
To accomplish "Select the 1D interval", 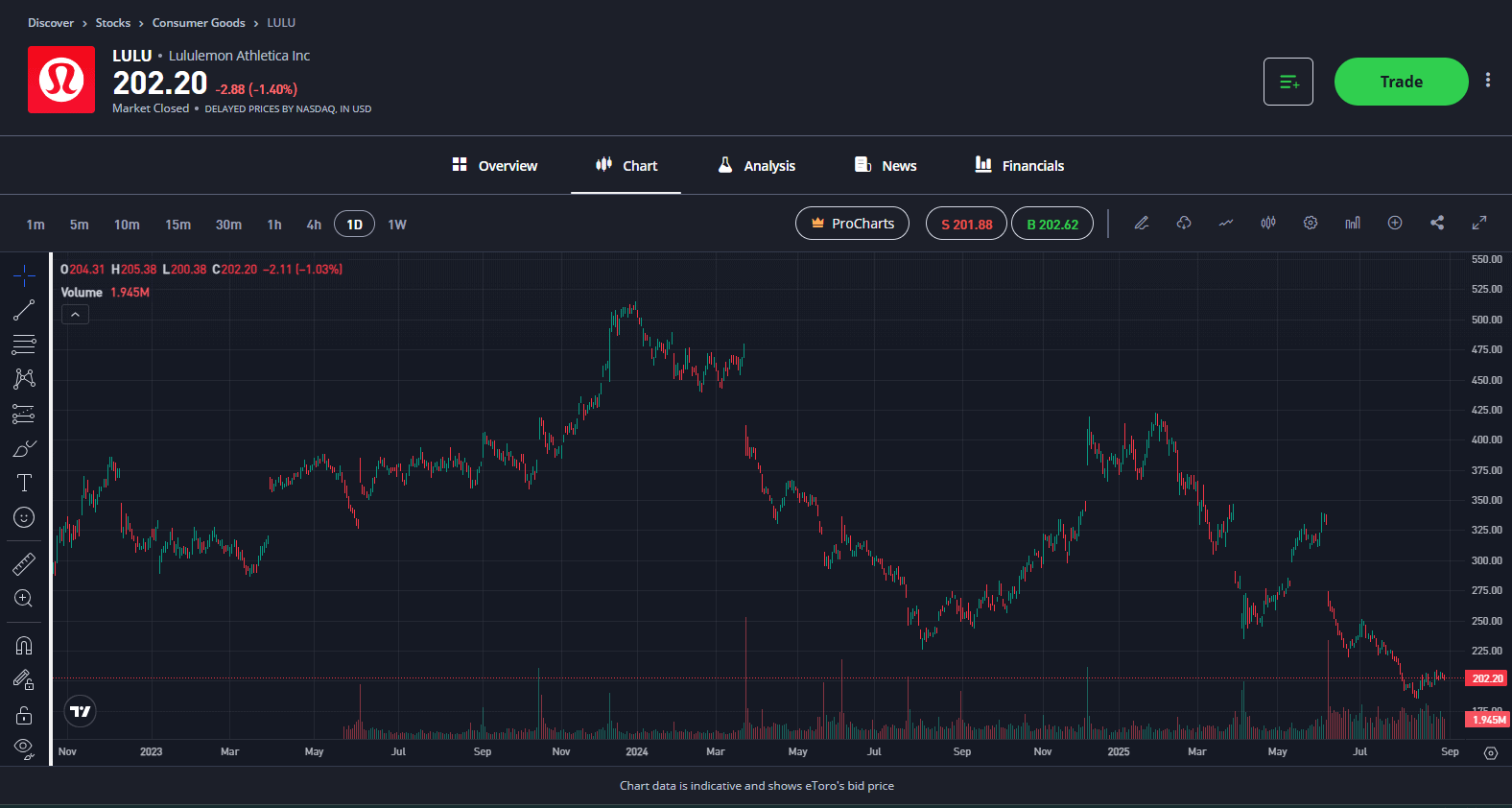I will (x=354, y=225).
